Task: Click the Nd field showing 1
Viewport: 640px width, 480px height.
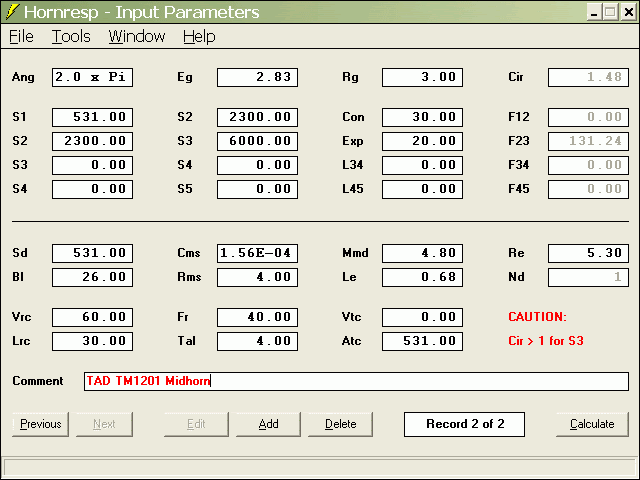Action: [x=588, y=277]
